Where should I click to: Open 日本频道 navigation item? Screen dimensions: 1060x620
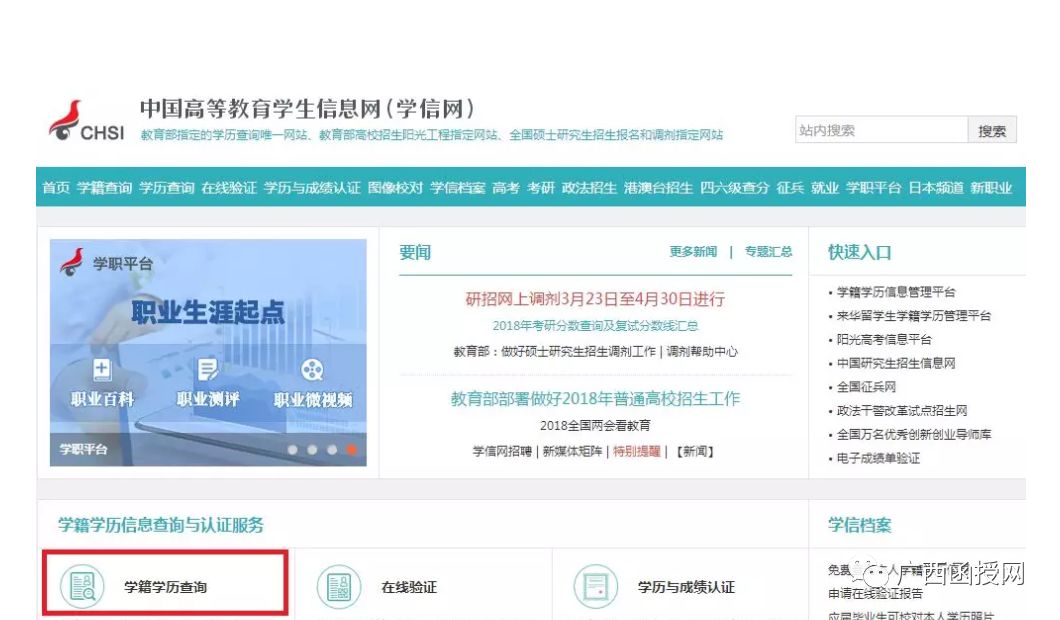coord(936,187)
